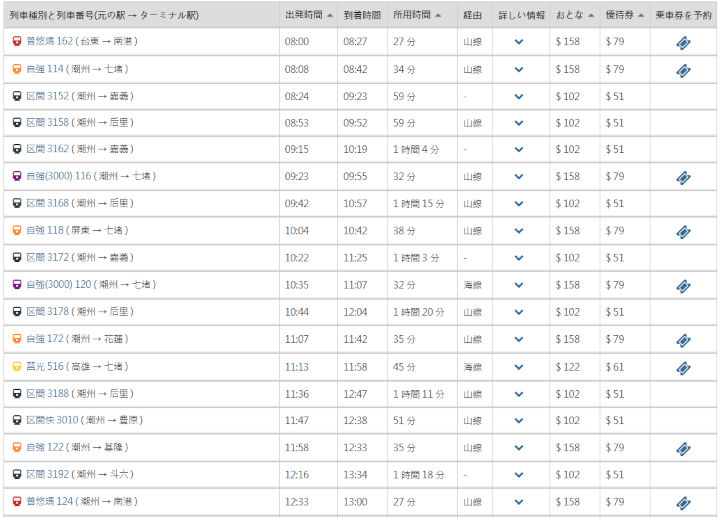This screenshot has width=720, height=518.
Task: Book ticket for 自強(3000) 116 train
Action: coord(683,177)
